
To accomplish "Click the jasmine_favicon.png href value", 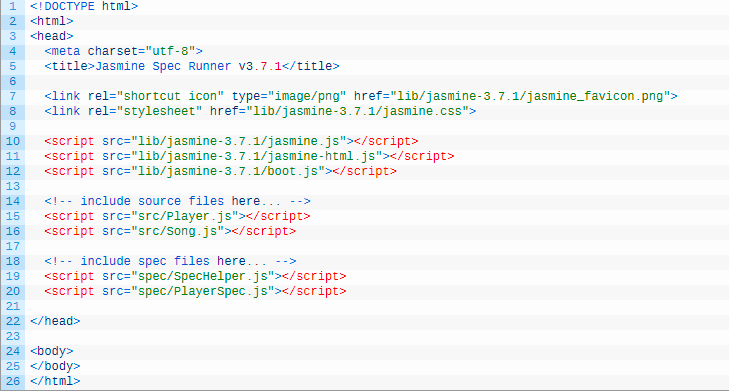I will [530, 96].
